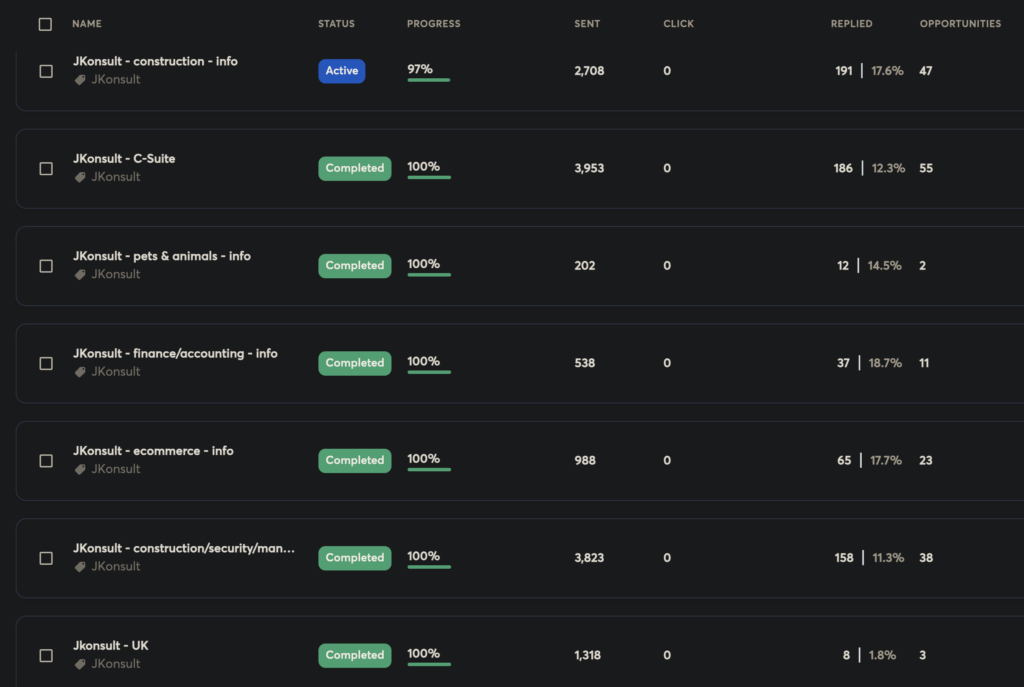Check the JKonsult - C-Suite campaign checkbox
The width and height of the screenshot is (1024, 687).
click(46, 169)
